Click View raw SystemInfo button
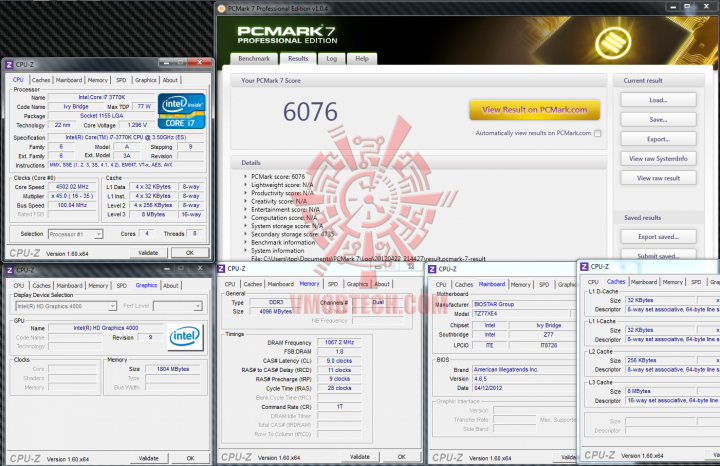The height and width of the screenshot is (466, 720). click(x=658, y=159)
